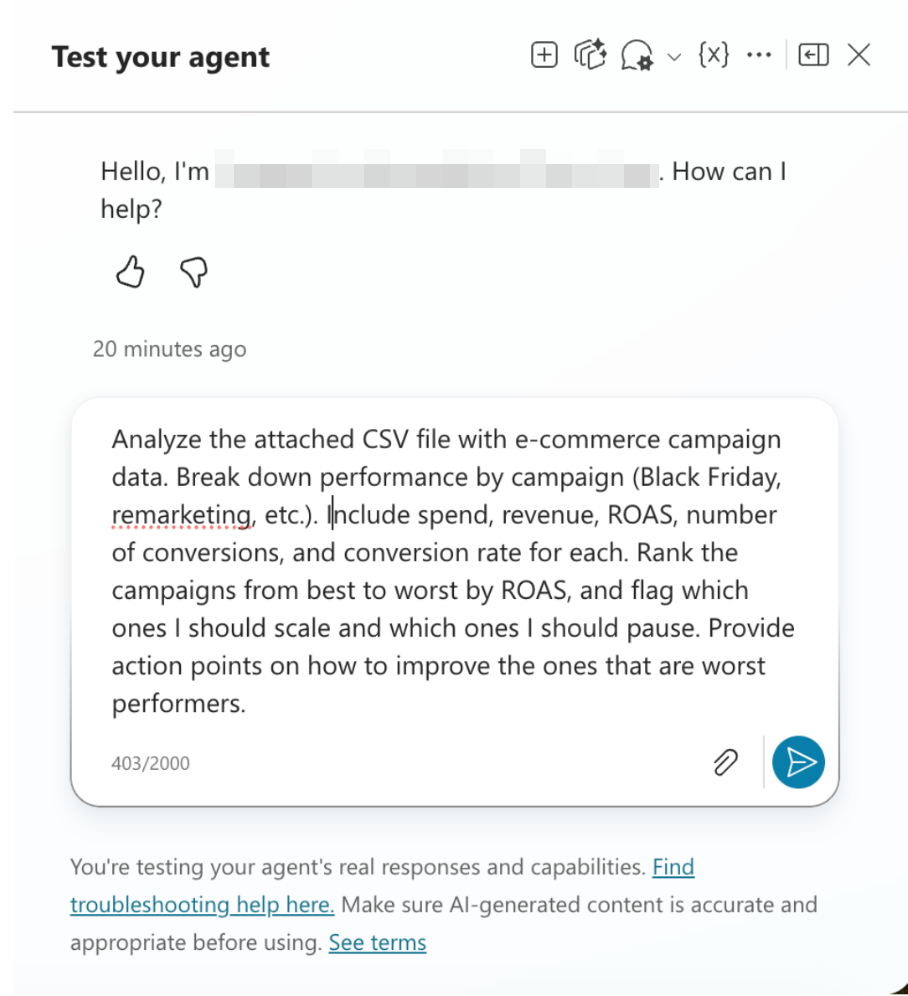Screen dimensions: 908x996
Task: Give thumbs down to the greeting message
Action: (x=194, y=272)
